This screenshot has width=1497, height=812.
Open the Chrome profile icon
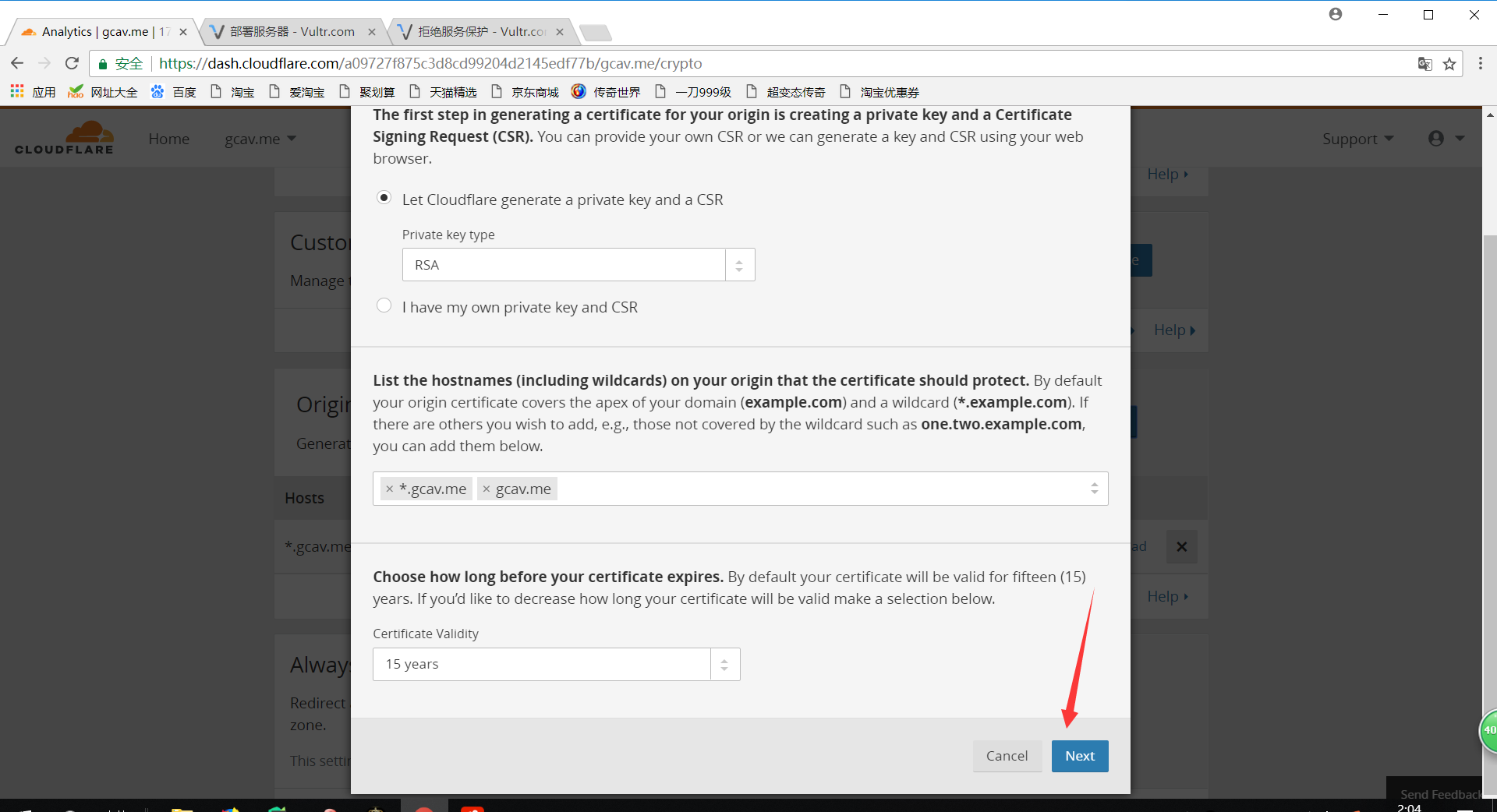point(1336,14)
